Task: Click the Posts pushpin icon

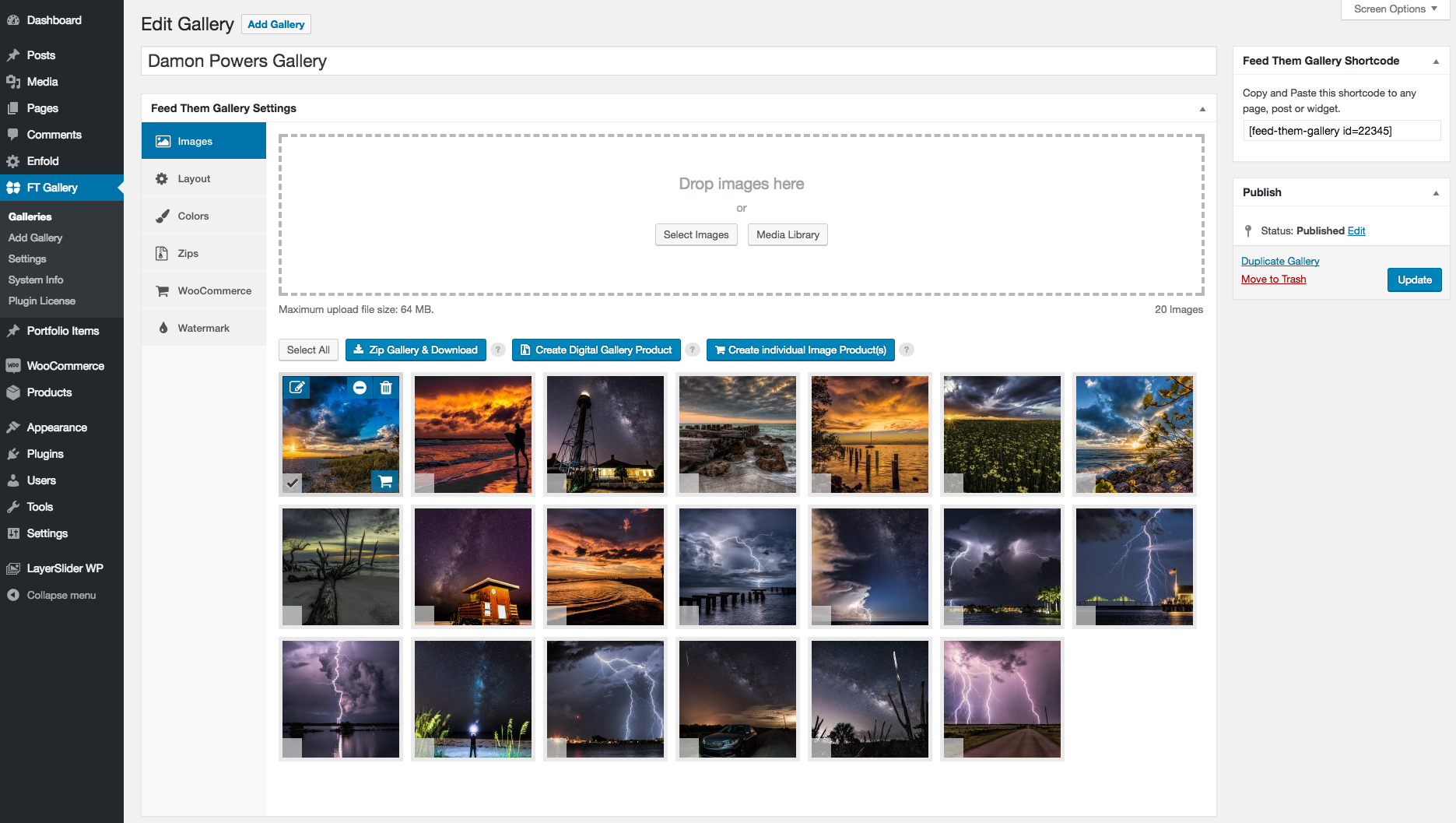Action: [13, 55]
